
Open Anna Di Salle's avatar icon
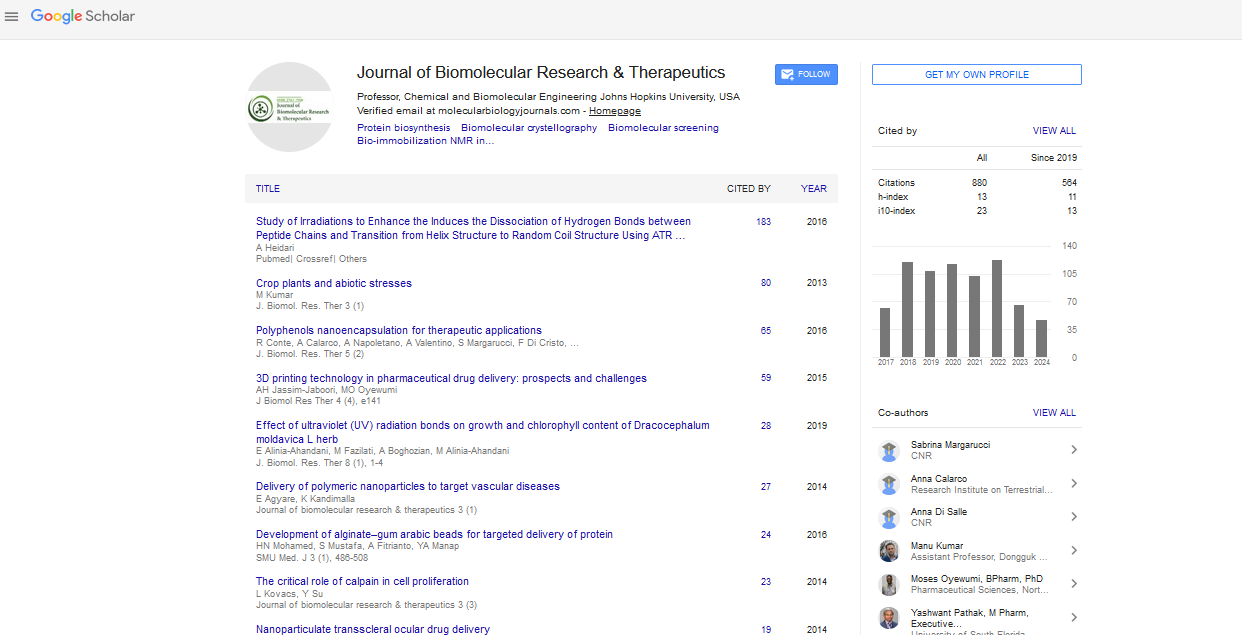889,517
